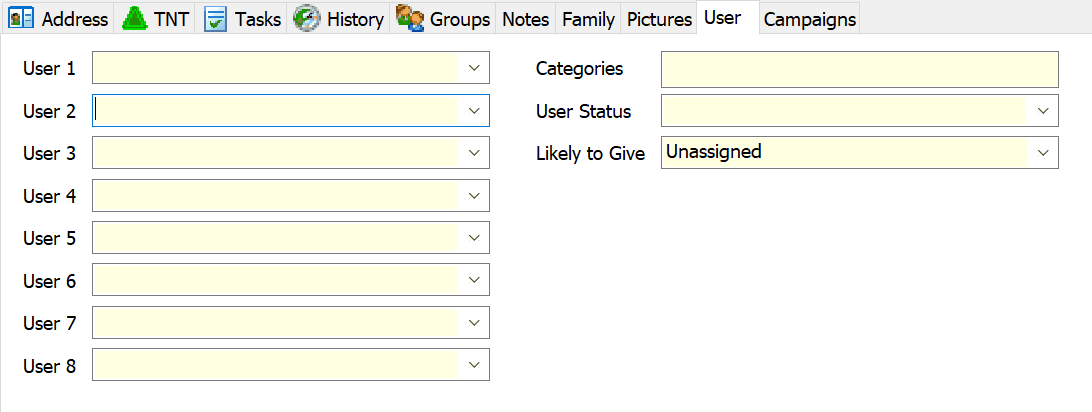Open the Notes tab
Viewport: 1092px width, 412px height.
pos(526,19)
